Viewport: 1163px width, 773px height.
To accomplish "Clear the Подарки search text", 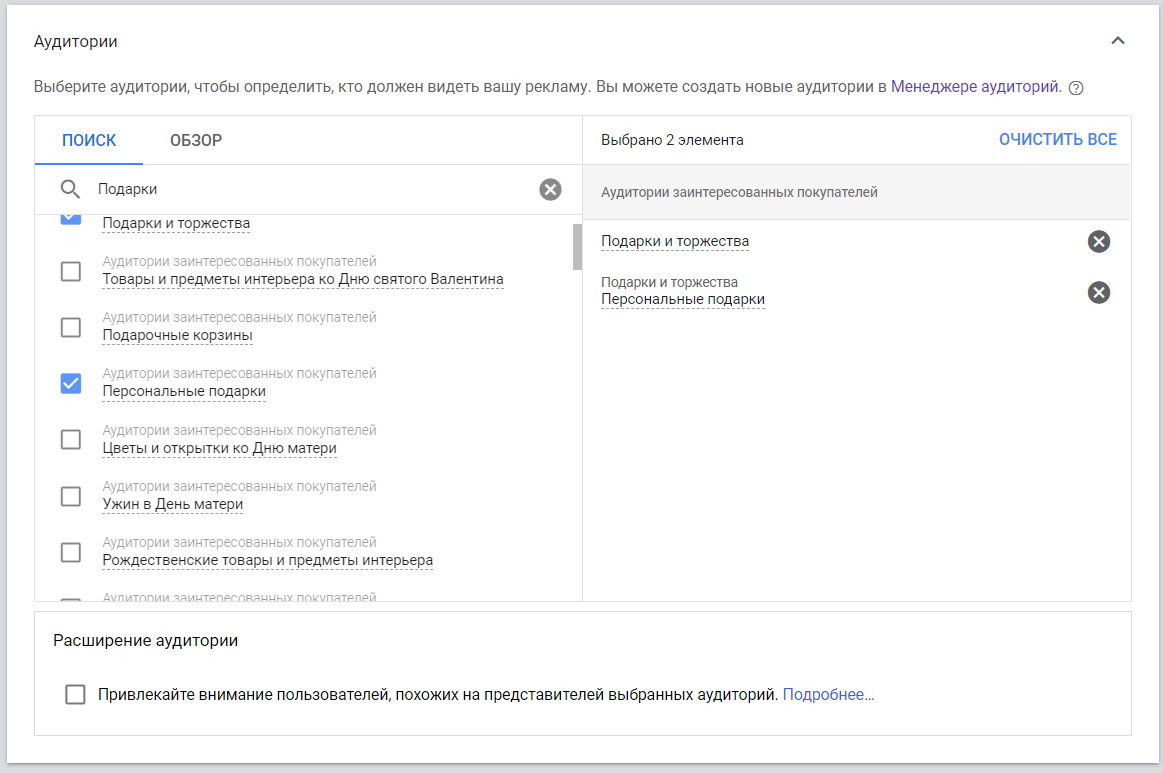I will [x=550, y=189].
